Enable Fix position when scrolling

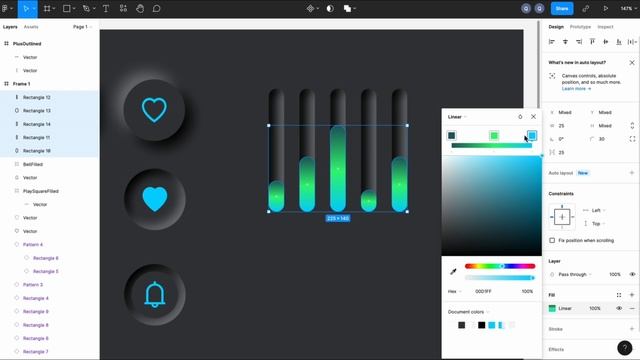tap(552, 240)
